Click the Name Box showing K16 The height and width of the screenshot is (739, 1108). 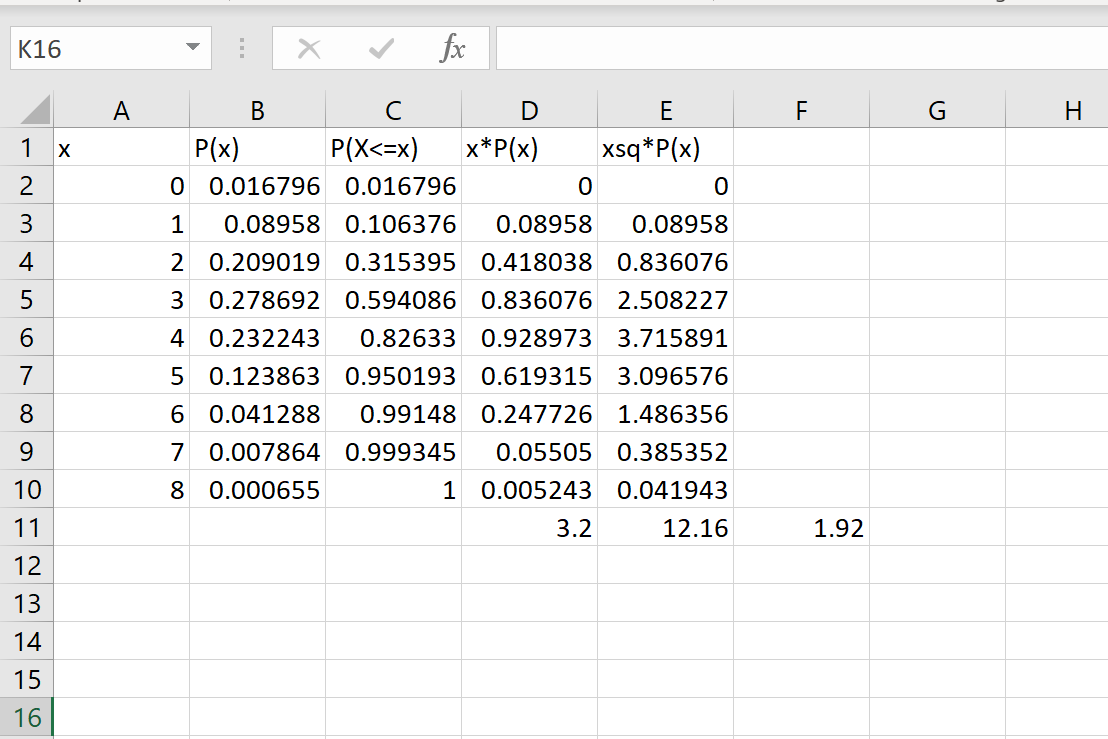pyautogui.click(x=111, y=49)
